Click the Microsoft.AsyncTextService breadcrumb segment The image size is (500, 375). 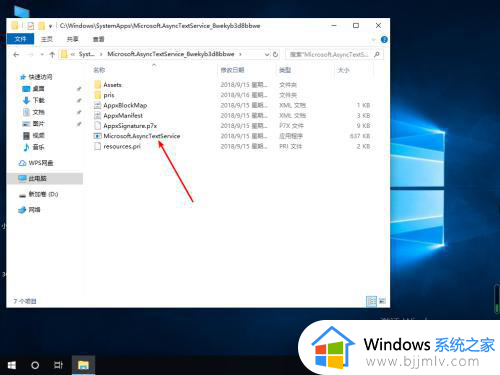pos(171,54)
